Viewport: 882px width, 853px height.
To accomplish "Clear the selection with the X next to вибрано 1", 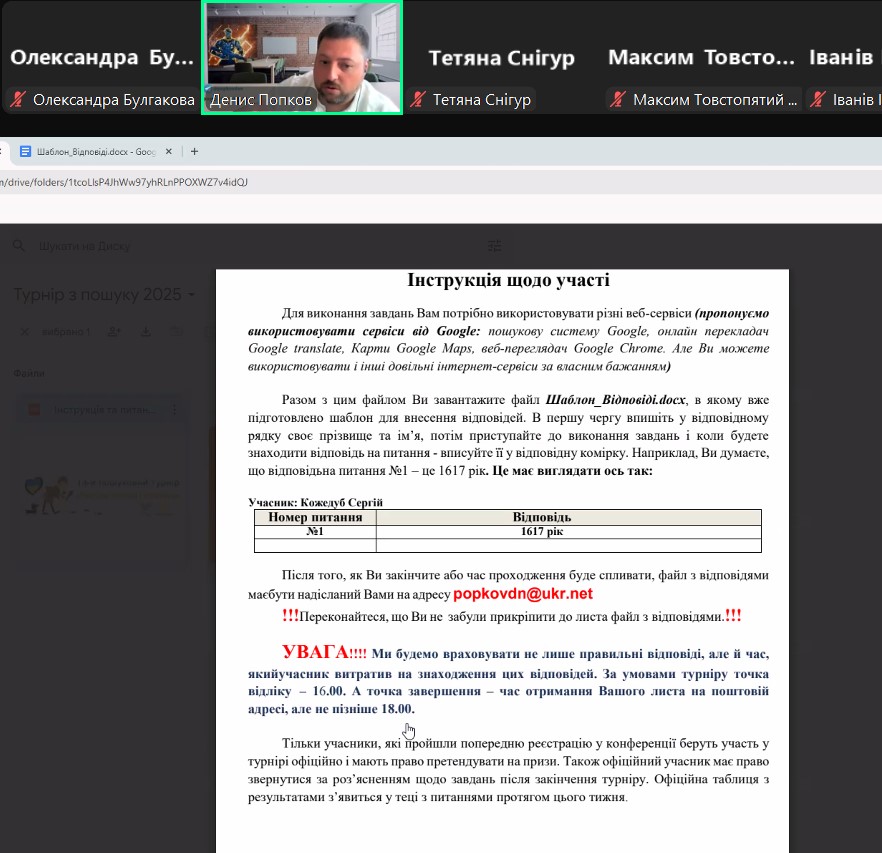I will [x=25, y=332].
